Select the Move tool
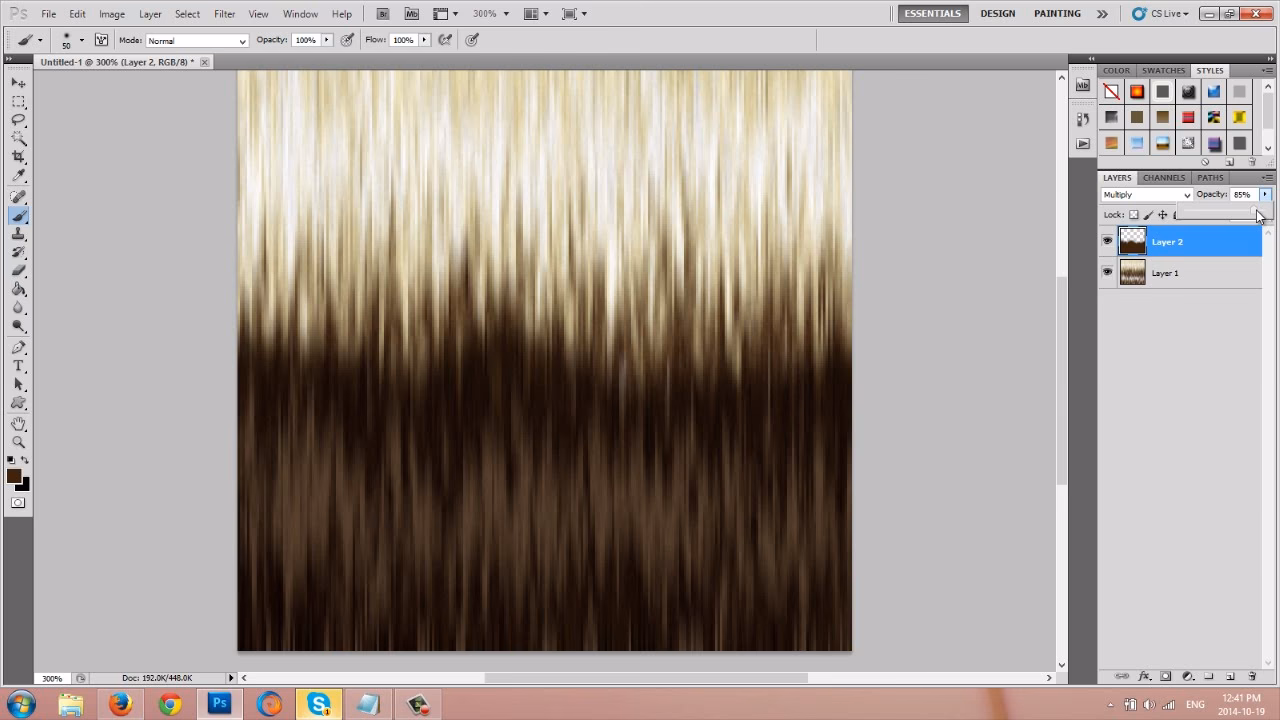1280x720 pixels. coord(18,83)
